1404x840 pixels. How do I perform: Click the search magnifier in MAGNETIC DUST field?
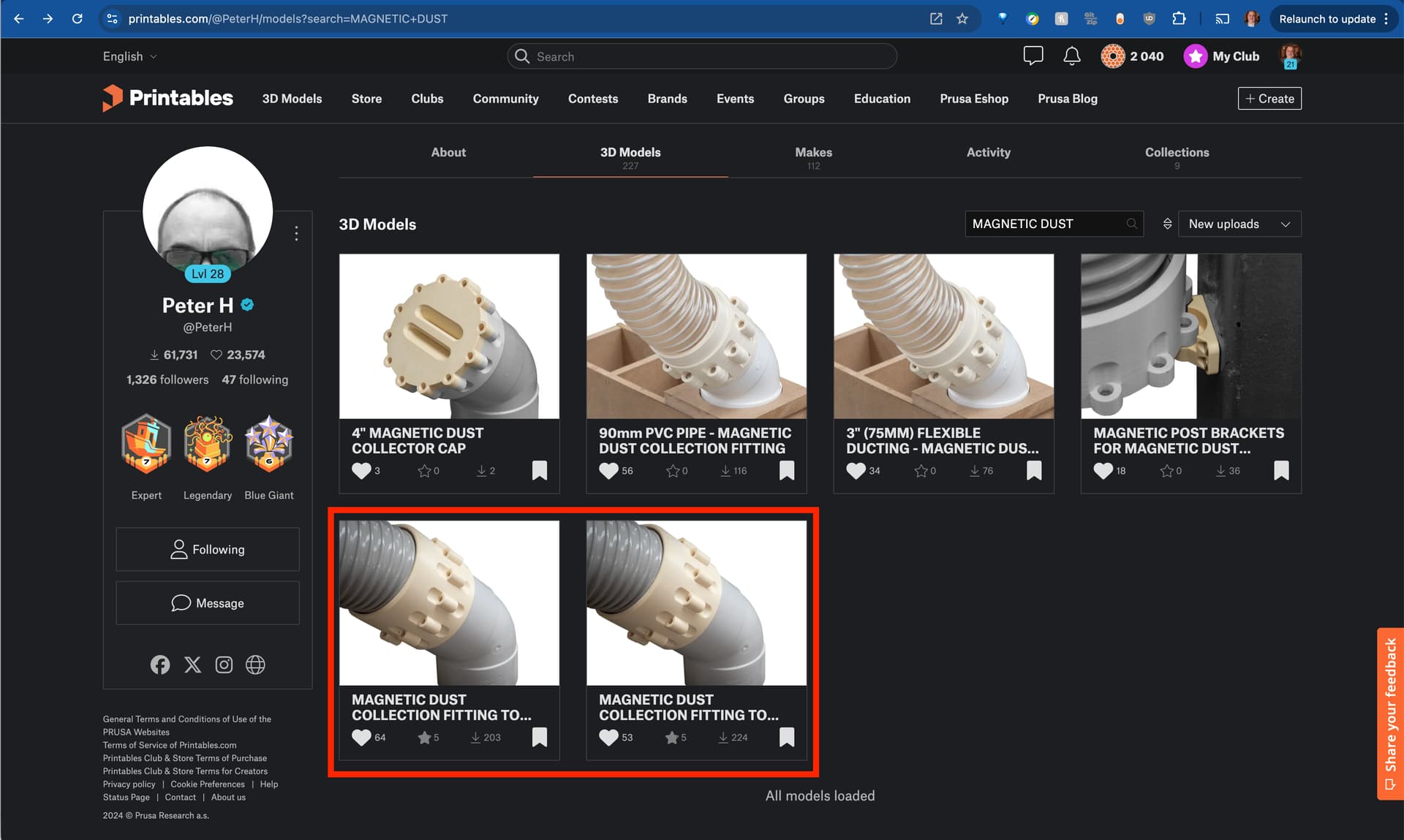[x=1132, y=224]
